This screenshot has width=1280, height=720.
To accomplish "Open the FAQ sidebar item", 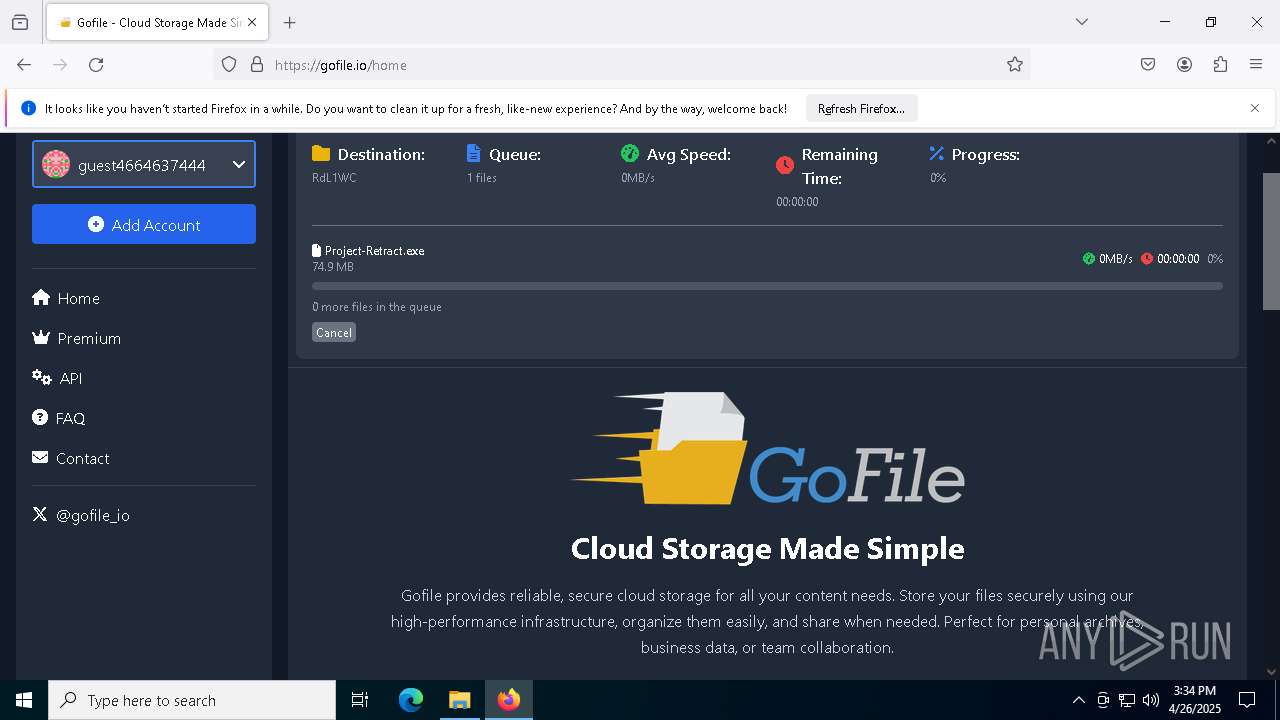I will coord(59,418).
